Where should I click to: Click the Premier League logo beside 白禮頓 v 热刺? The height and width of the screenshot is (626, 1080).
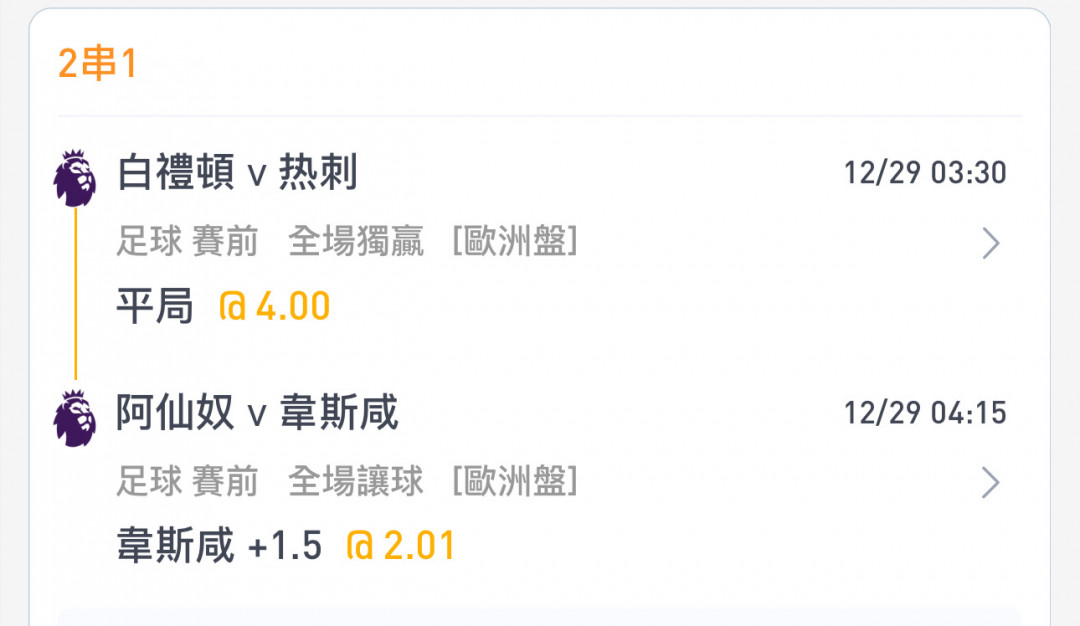[x=75, y=178]
